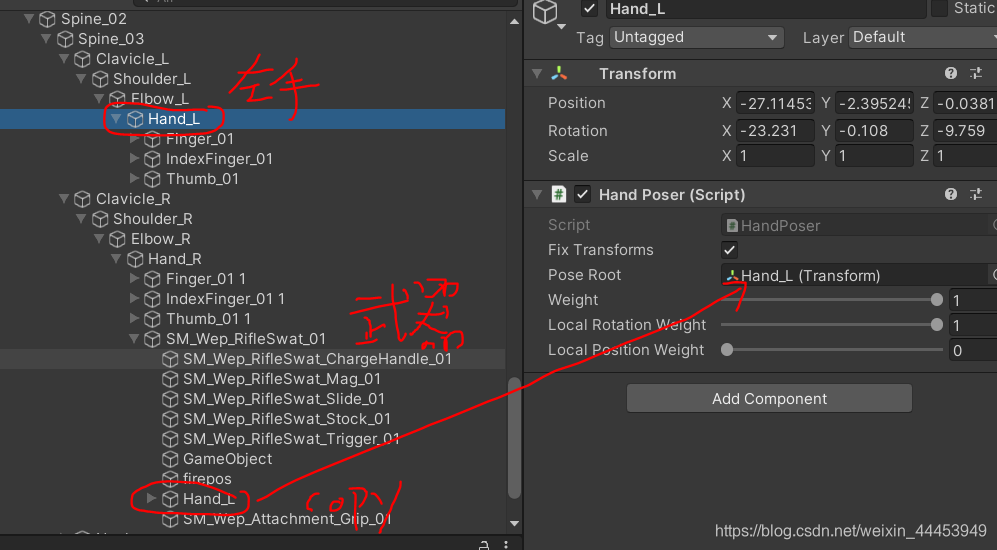Click the Hand_R cube icon

click(135, 259)
